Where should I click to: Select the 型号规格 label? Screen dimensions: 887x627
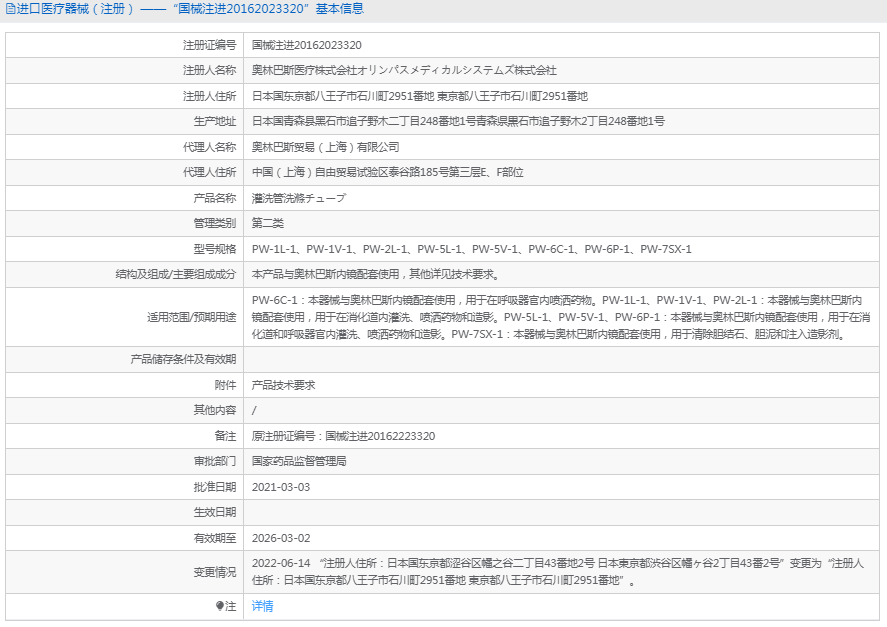215,249
